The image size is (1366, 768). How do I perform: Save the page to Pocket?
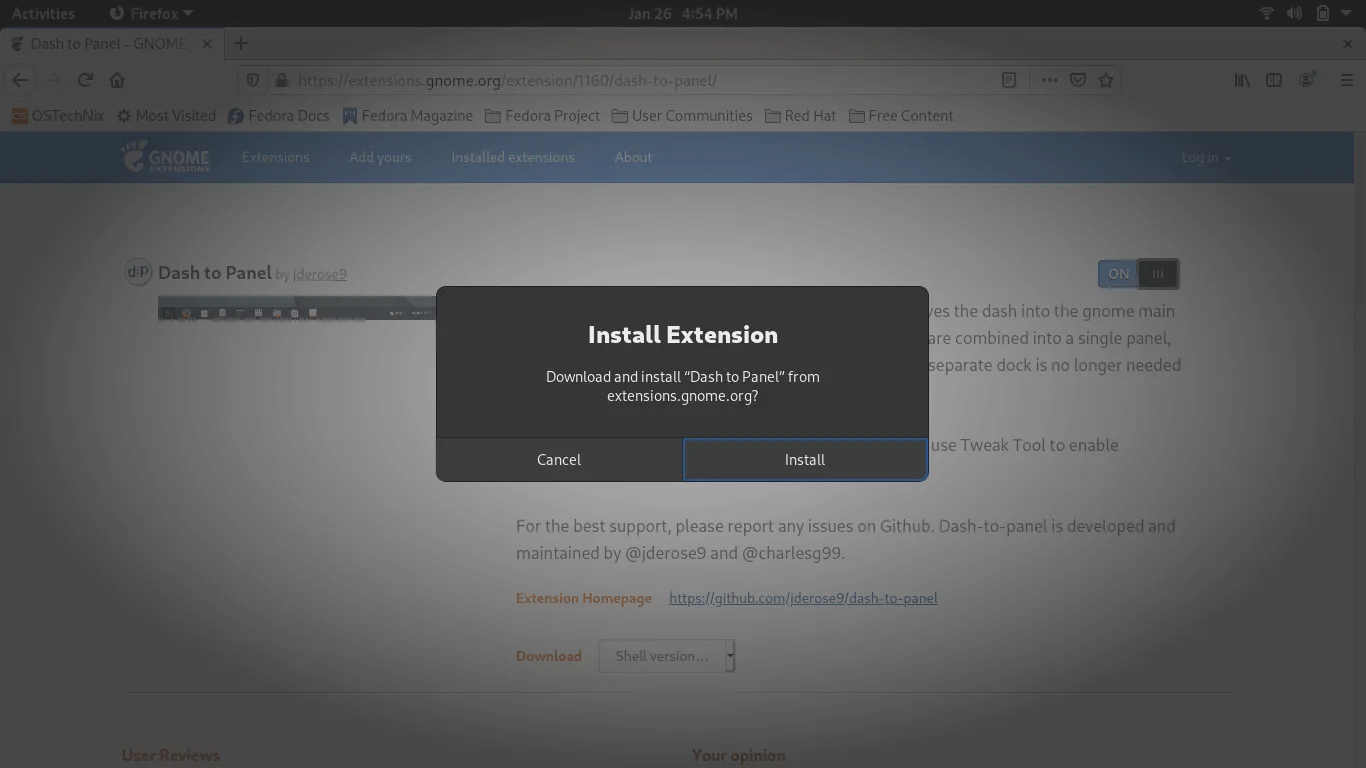pyautogui.click(x=1077, y=80)
